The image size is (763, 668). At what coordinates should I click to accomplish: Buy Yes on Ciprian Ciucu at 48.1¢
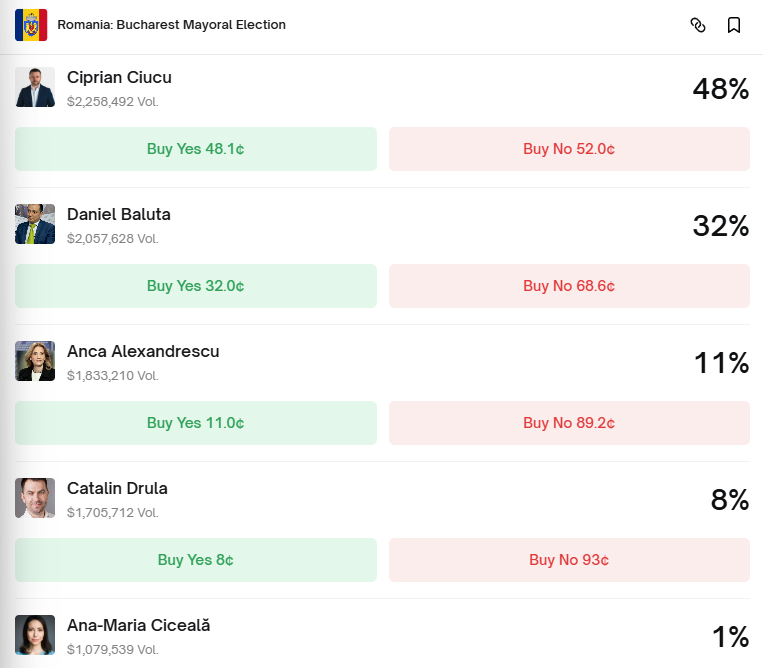pyautogui.click(x=196, y=149)
